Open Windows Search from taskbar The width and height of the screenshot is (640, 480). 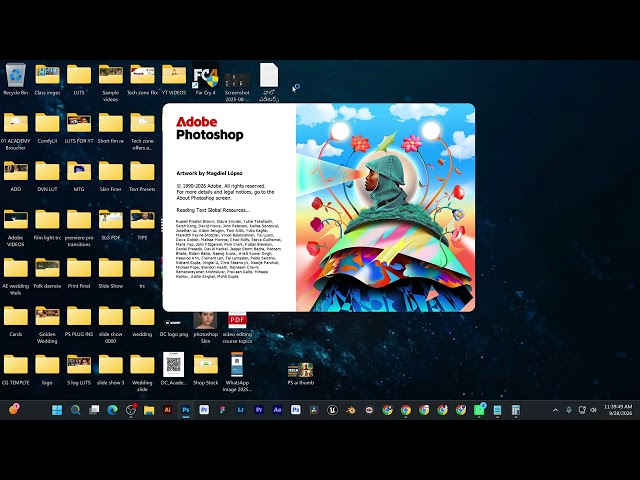76,410
